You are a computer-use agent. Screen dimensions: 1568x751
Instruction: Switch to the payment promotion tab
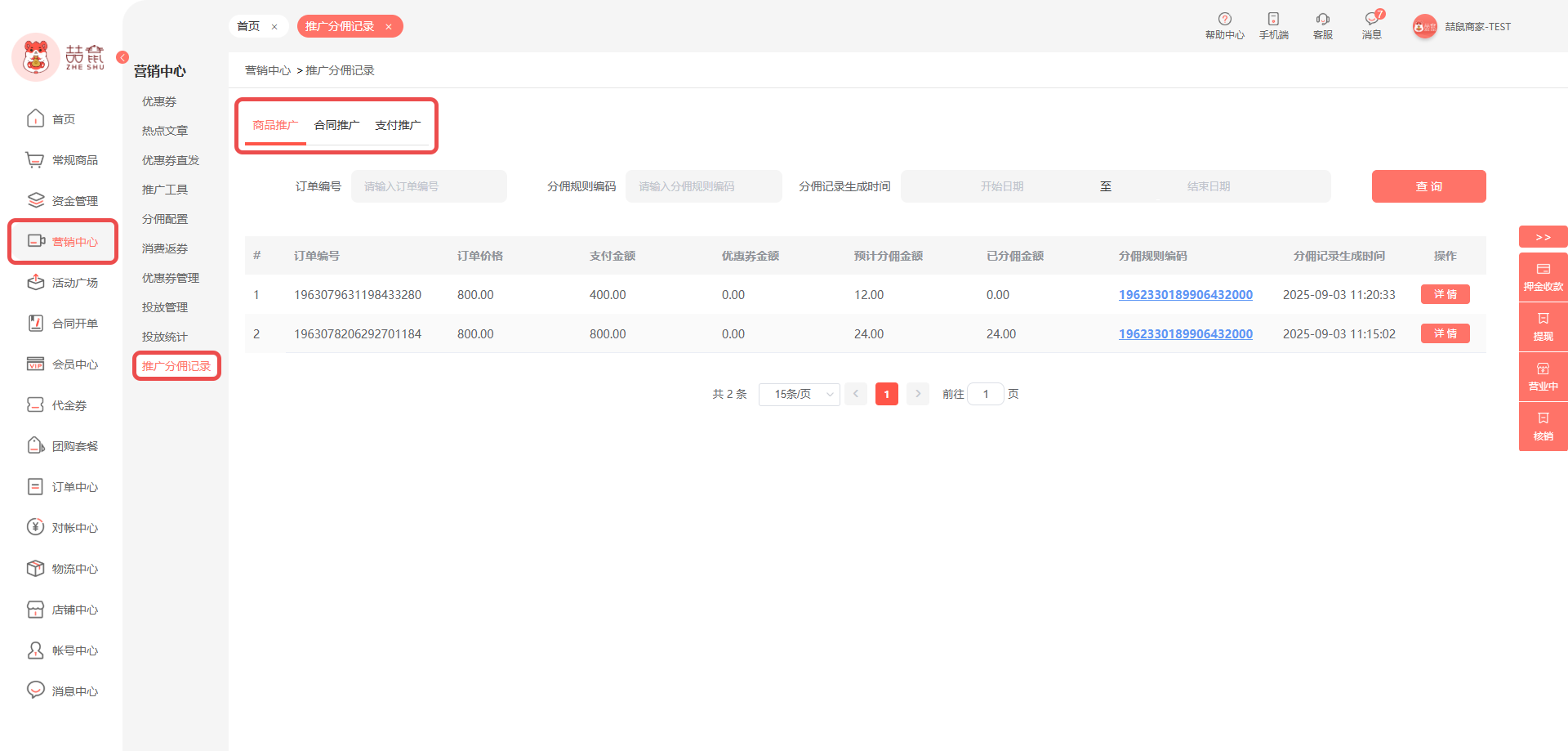tap(398, 126)
